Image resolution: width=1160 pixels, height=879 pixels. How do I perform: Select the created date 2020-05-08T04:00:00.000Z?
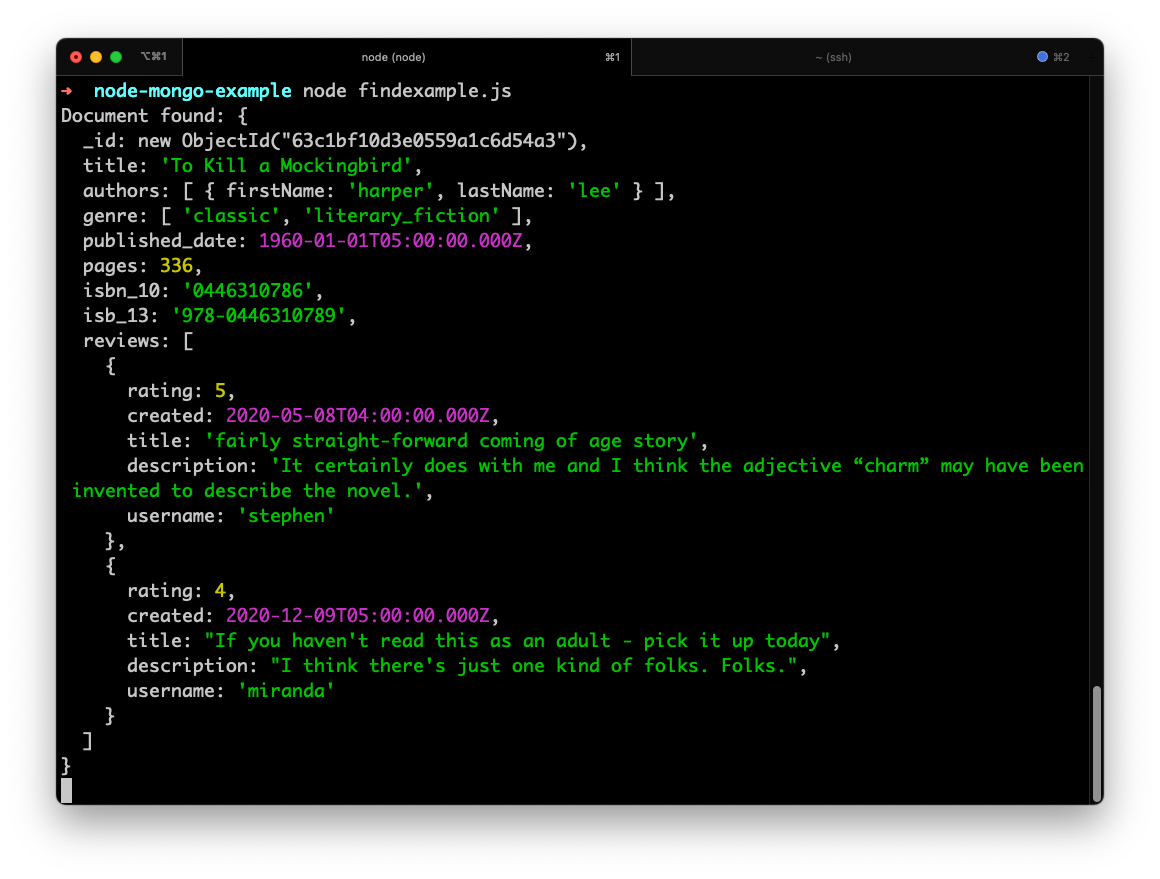357,416
